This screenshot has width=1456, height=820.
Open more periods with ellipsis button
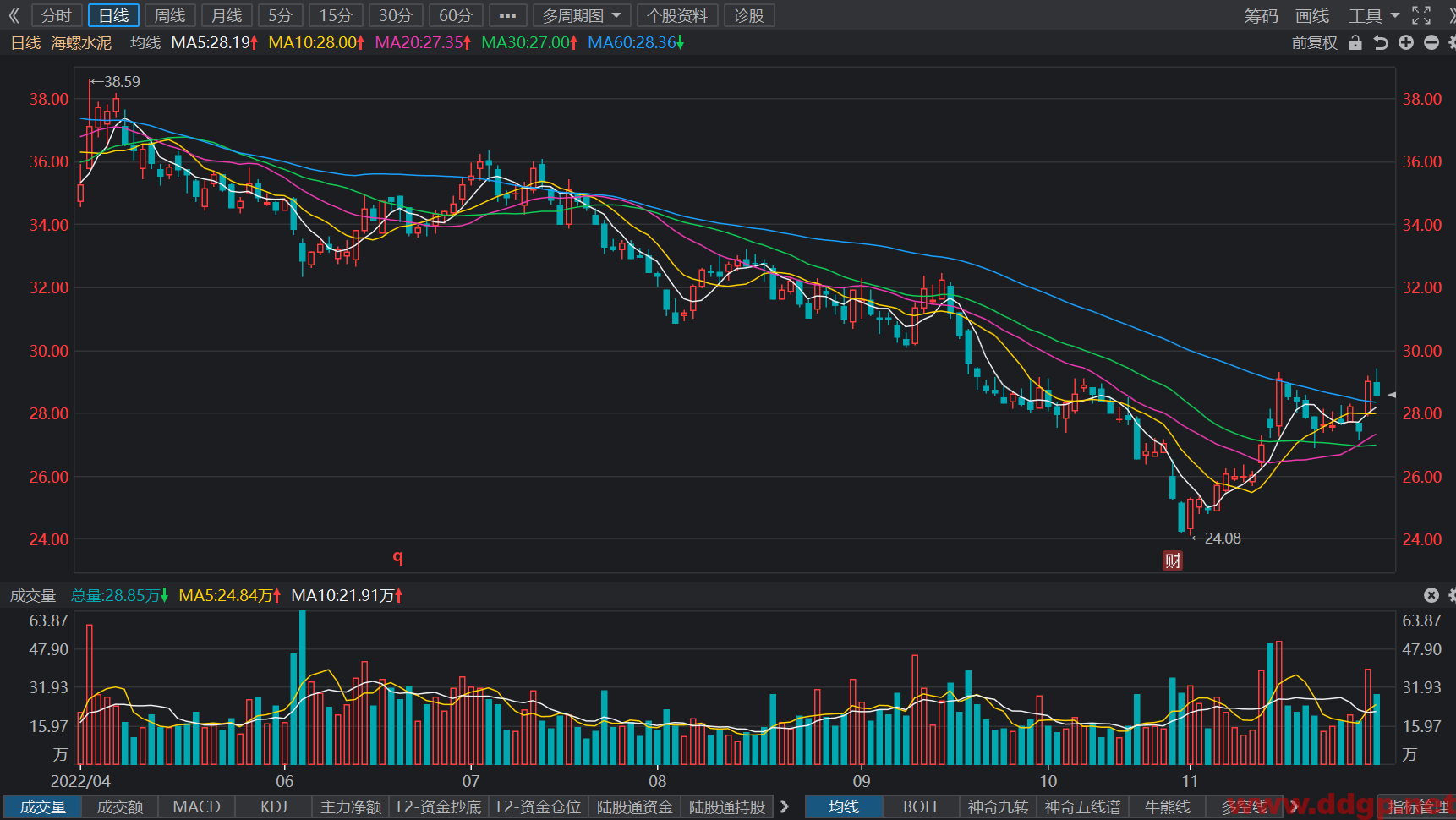pos(507,15)
